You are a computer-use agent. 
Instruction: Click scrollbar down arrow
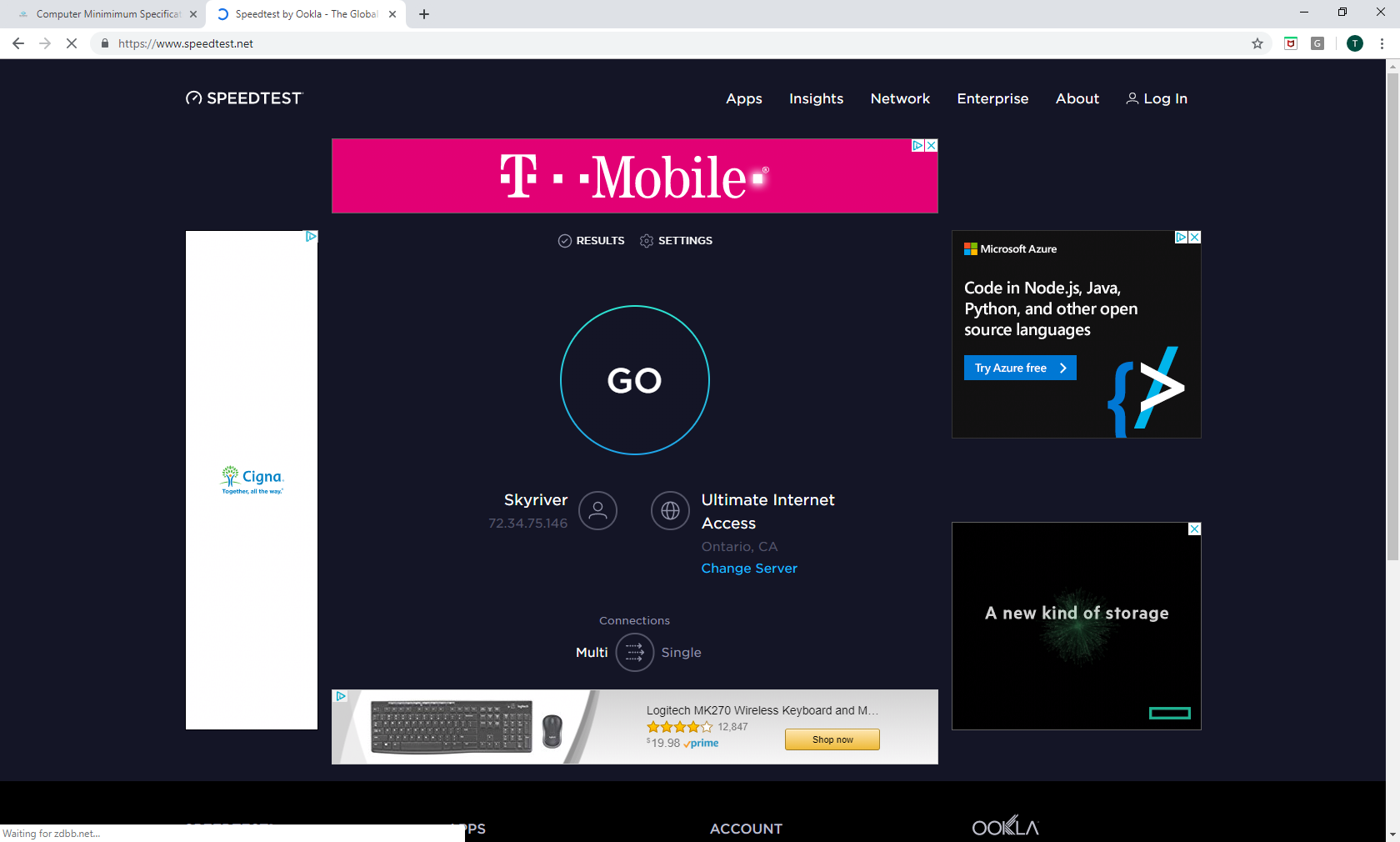pyautogui.click(x=1392, y=834)
